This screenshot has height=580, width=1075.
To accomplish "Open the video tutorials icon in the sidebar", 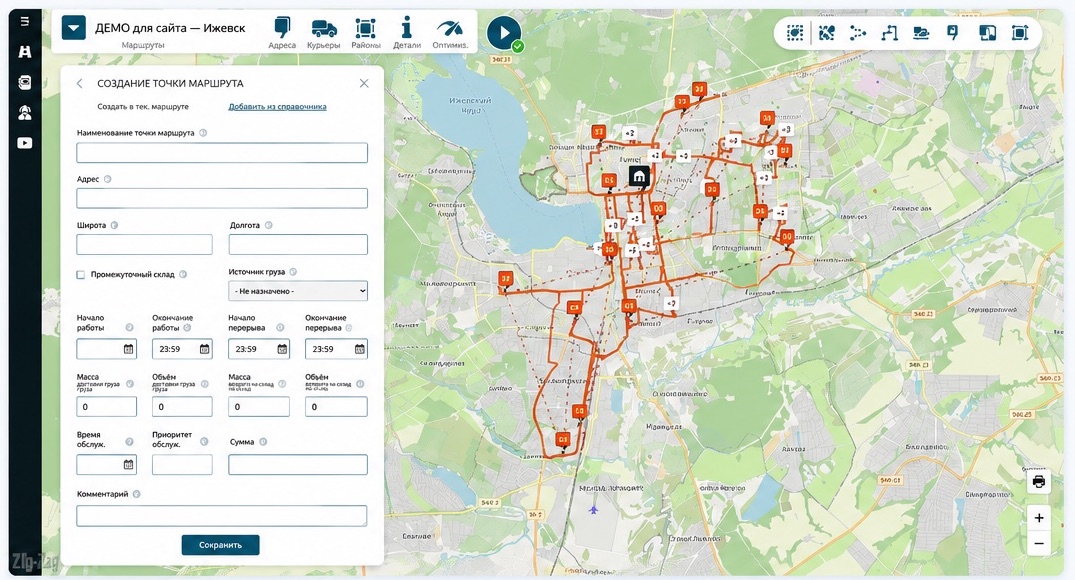I will pyautogui.click(x=25, y=143).
